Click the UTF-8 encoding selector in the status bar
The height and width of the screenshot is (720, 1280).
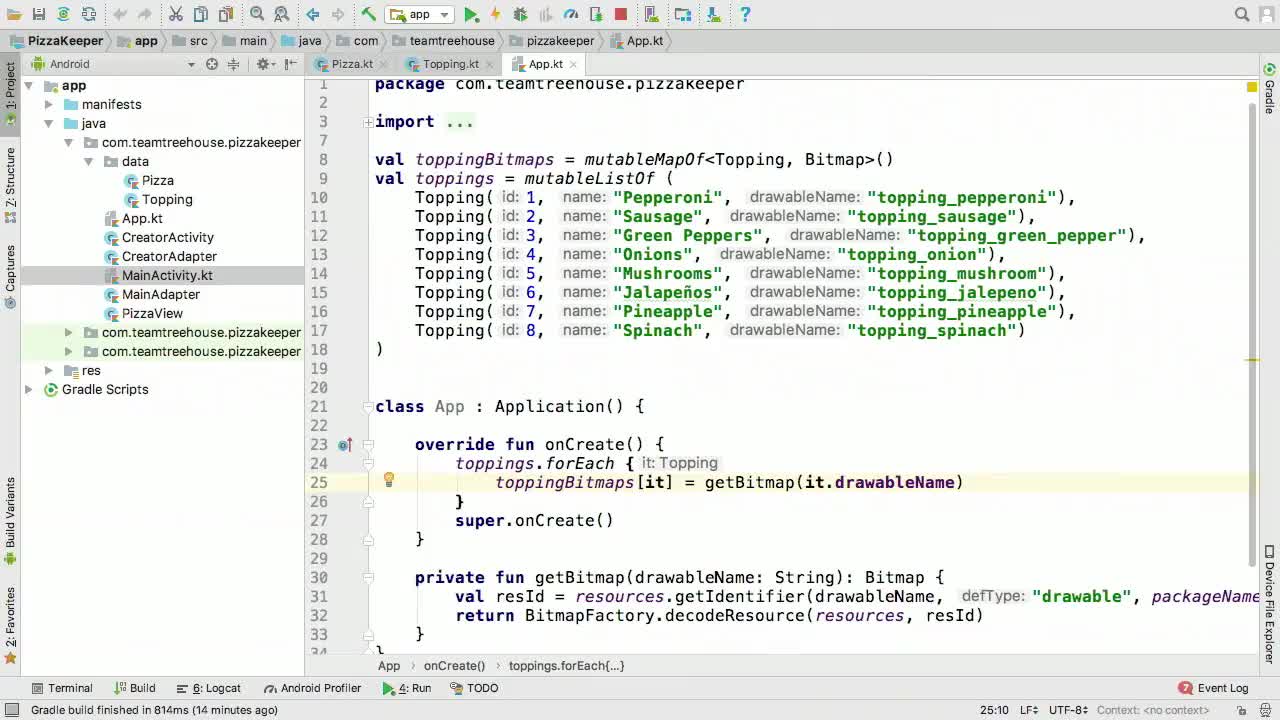[1068, 710]
